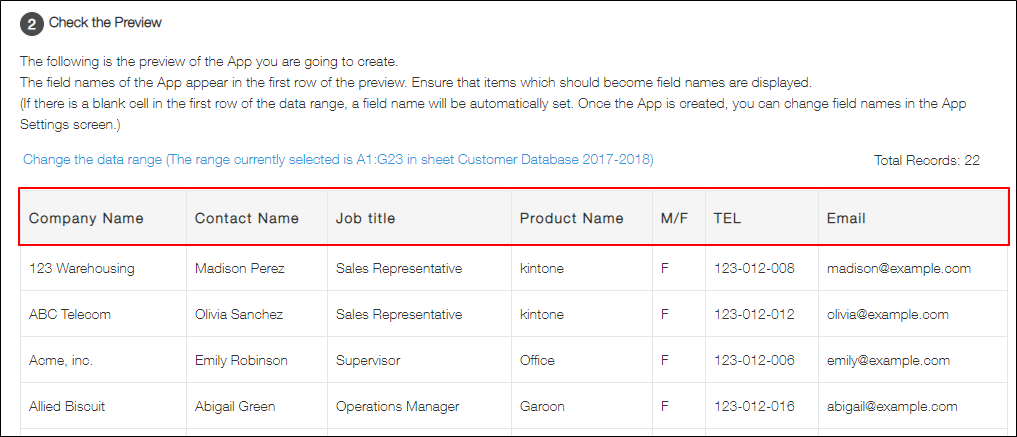Click the 123 Warehousing company cell
This screenshot has width=1017, height=437.
(82, 268)
